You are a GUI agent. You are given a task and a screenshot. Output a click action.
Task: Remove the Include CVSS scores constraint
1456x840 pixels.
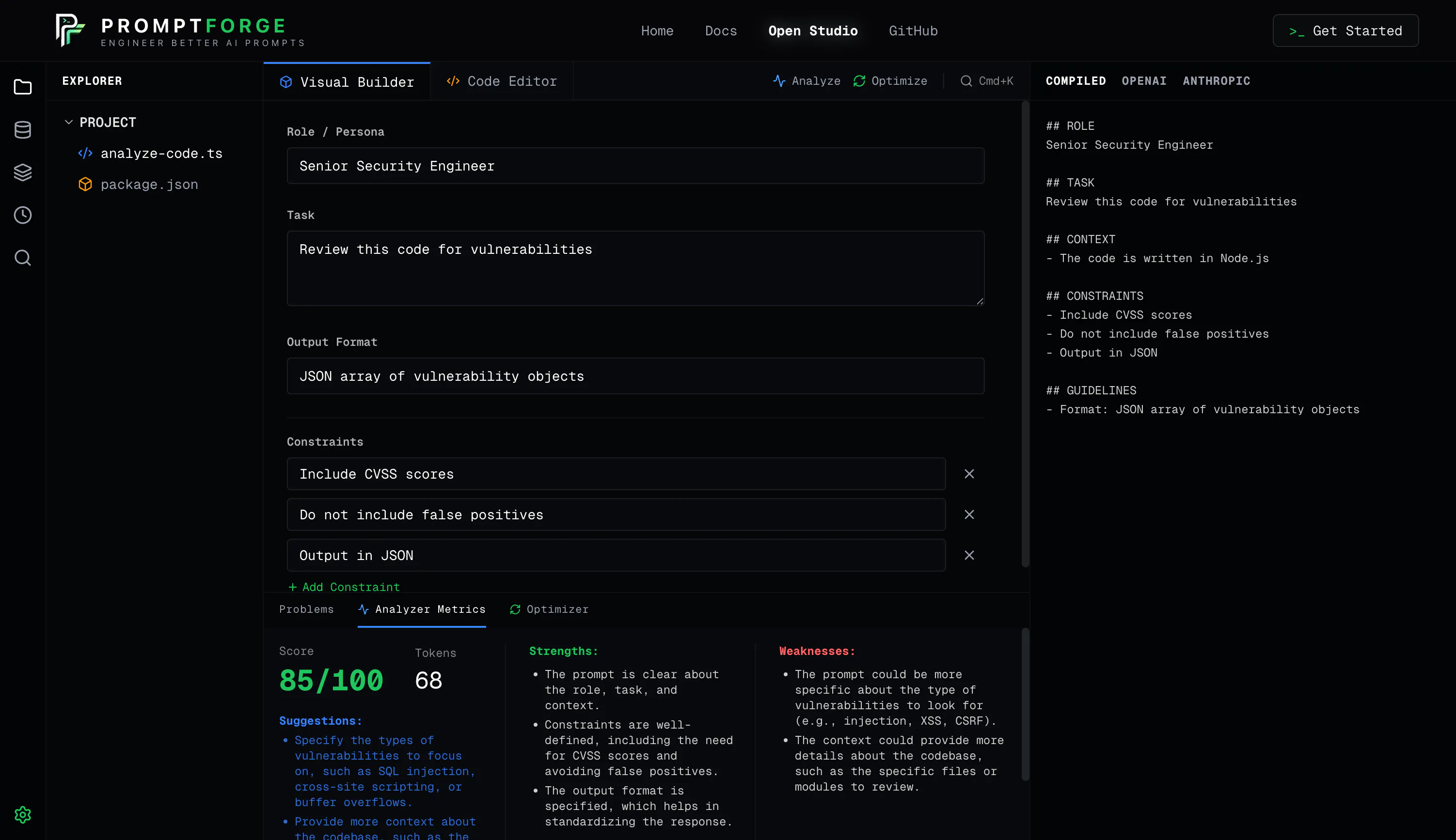pyautogui.click(x=969, y=474)
